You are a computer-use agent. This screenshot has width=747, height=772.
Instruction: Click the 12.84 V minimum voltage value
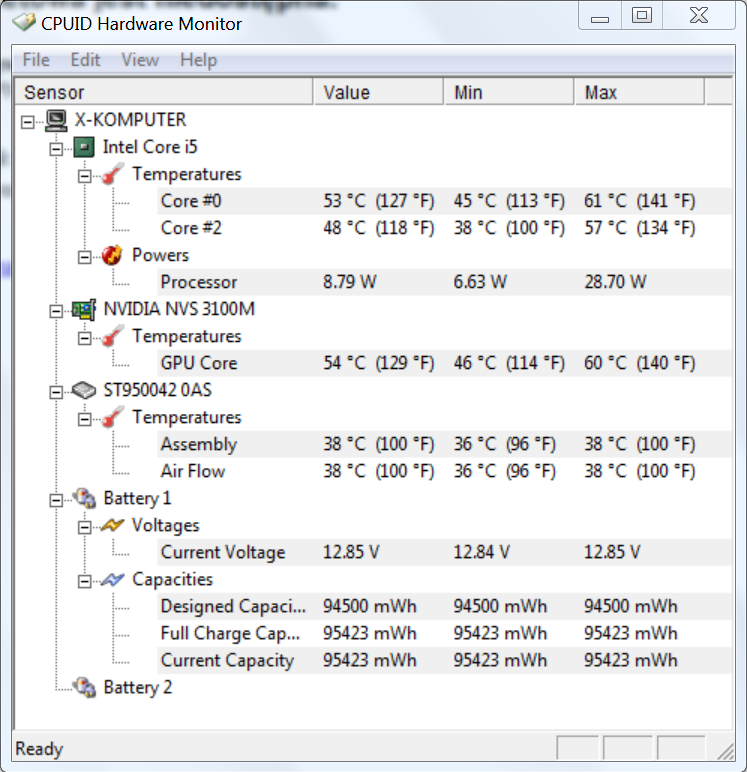click(482, 552)
